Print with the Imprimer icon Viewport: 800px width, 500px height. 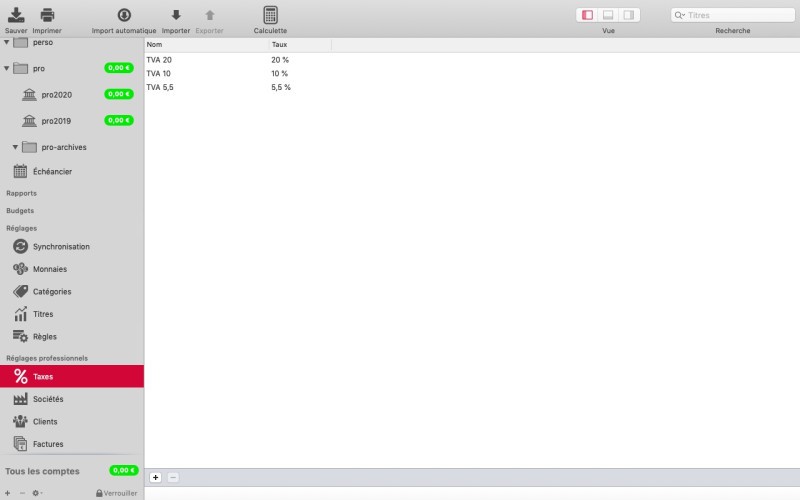[47, 15]
